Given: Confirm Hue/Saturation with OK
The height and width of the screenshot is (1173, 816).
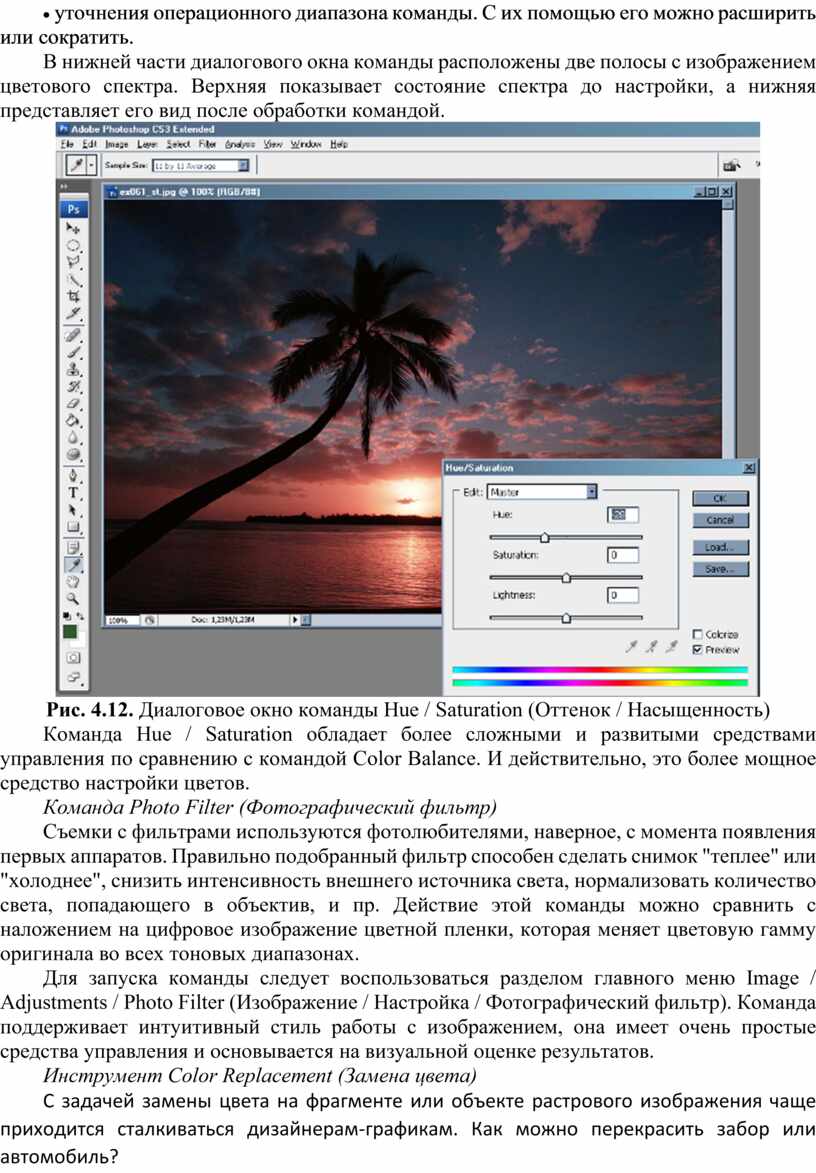Looking at the screenshot, I should point(720,498).
